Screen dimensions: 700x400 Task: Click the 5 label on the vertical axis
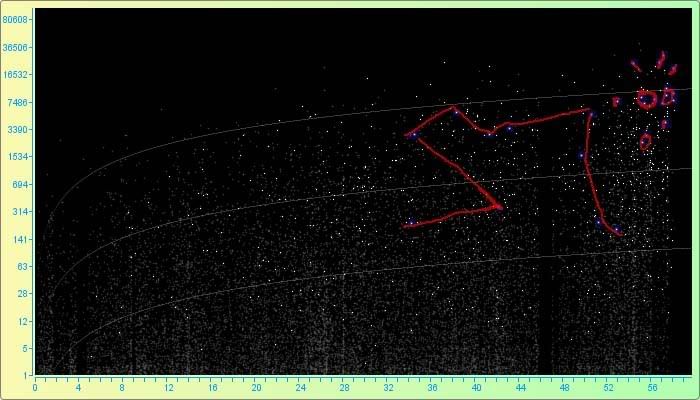point(25,349)
